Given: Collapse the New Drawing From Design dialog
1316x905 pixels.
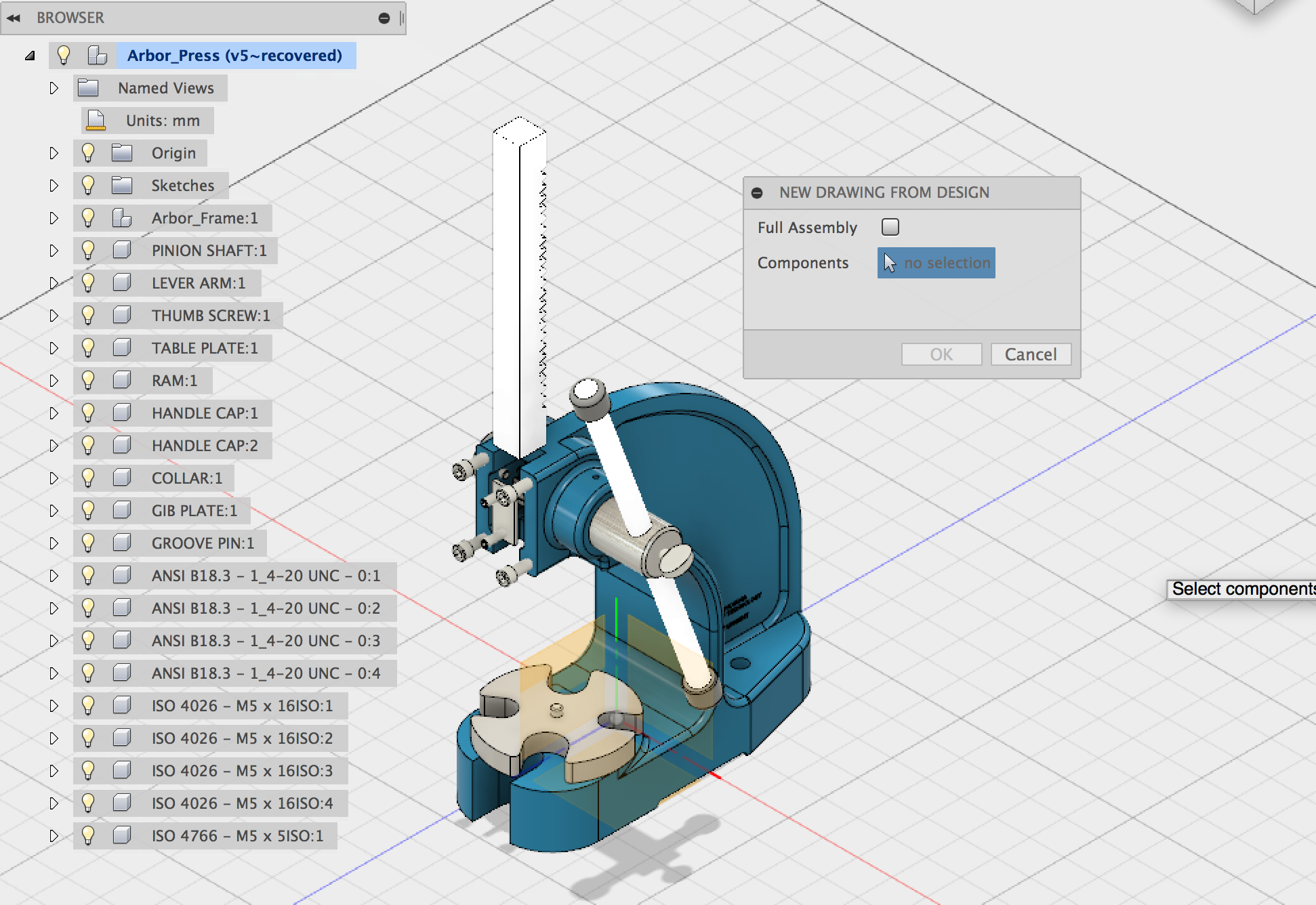Looking at the screenshot, I should coord(758,193).
